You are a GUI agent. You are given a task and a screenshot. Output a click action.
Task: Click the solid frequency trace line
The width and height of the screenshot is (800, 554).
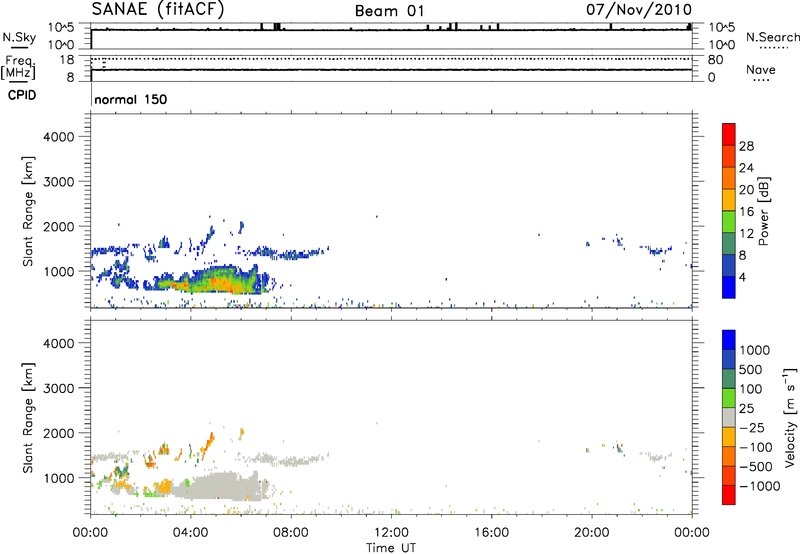tap(391, 69)
